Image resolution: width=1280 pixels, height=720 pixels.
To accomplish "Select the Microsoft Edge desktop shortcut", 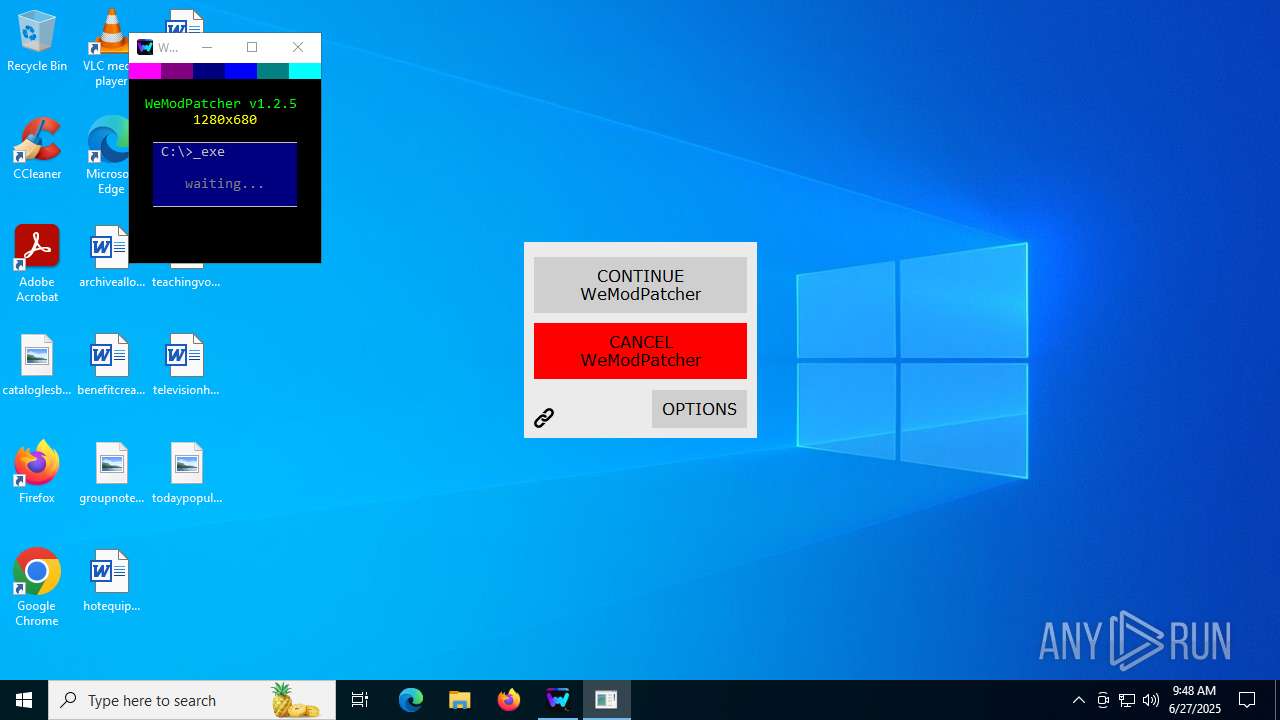I will pos(110,156).
